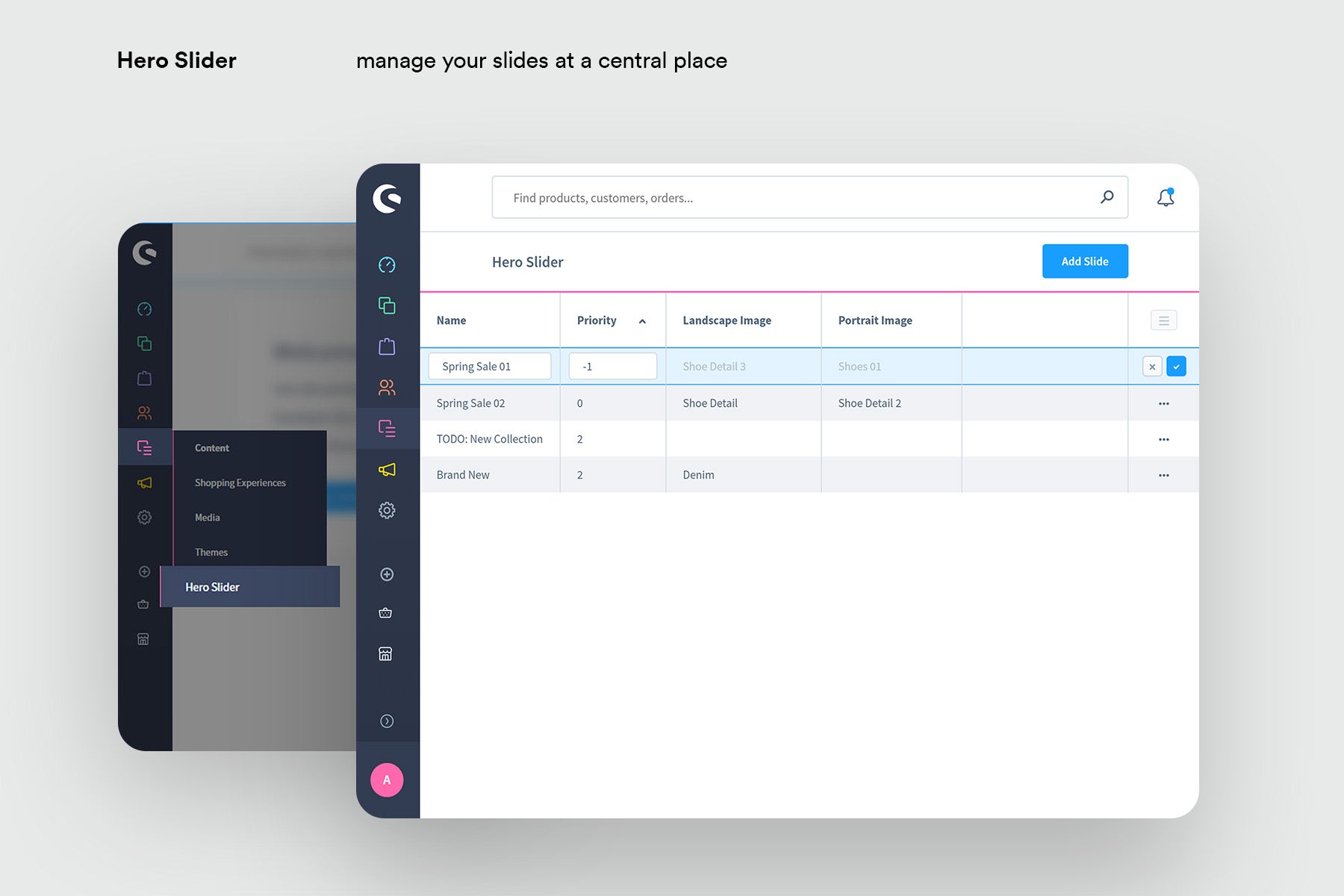The width and height of the screenshot is (1344, 896).
Task: Select Shopping Experiences in back window menu
Action: 240,483
